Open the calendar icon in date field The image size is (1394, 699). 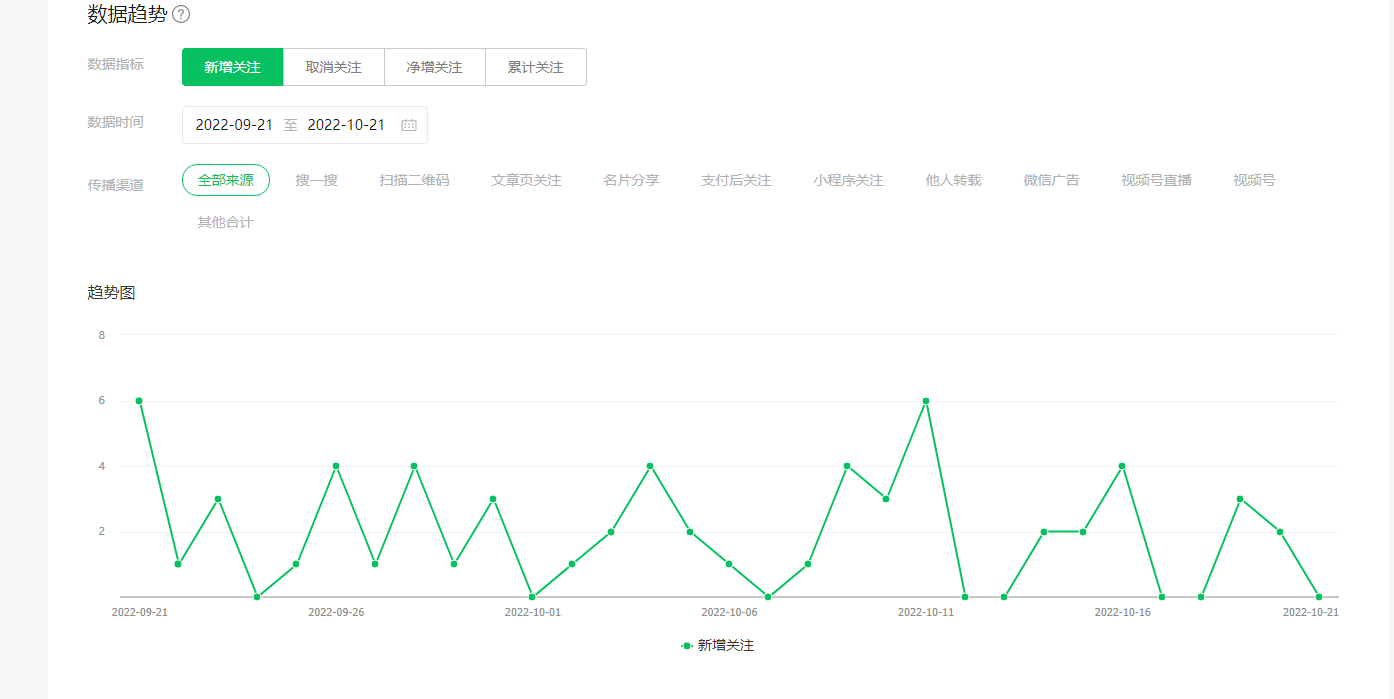409,125
